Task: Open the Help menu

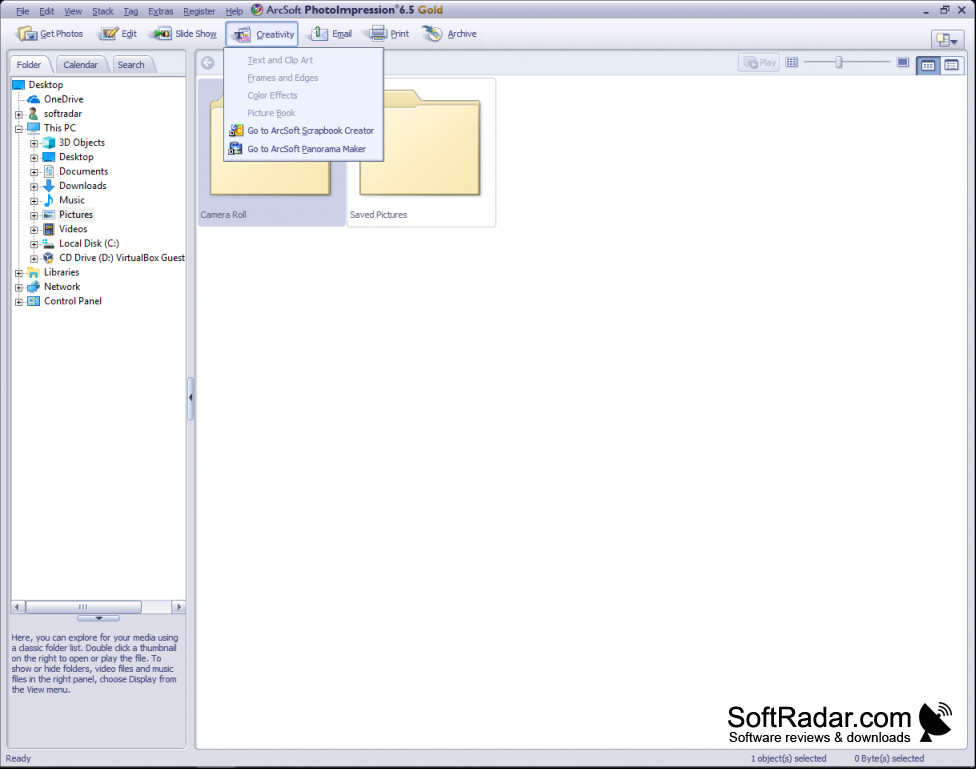Action: [x=234, y=11]
